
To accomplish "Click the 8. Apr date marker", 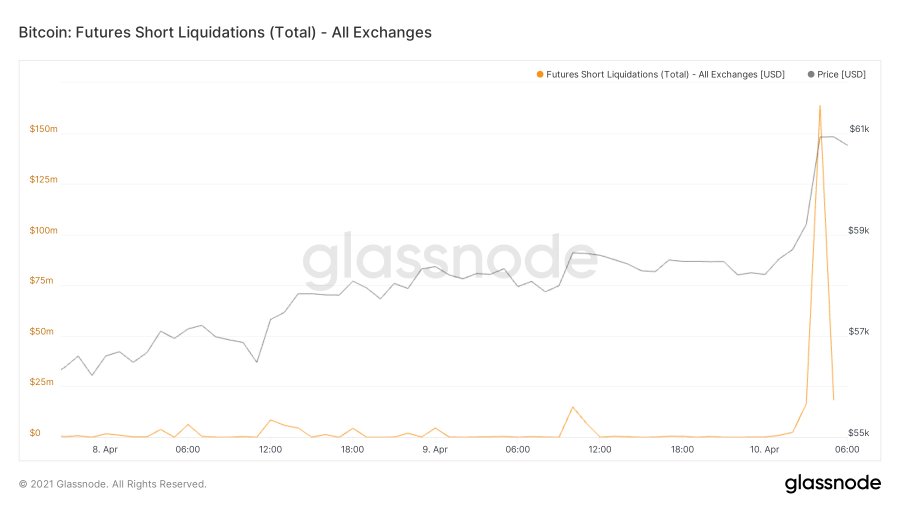I will coord(105,449).
